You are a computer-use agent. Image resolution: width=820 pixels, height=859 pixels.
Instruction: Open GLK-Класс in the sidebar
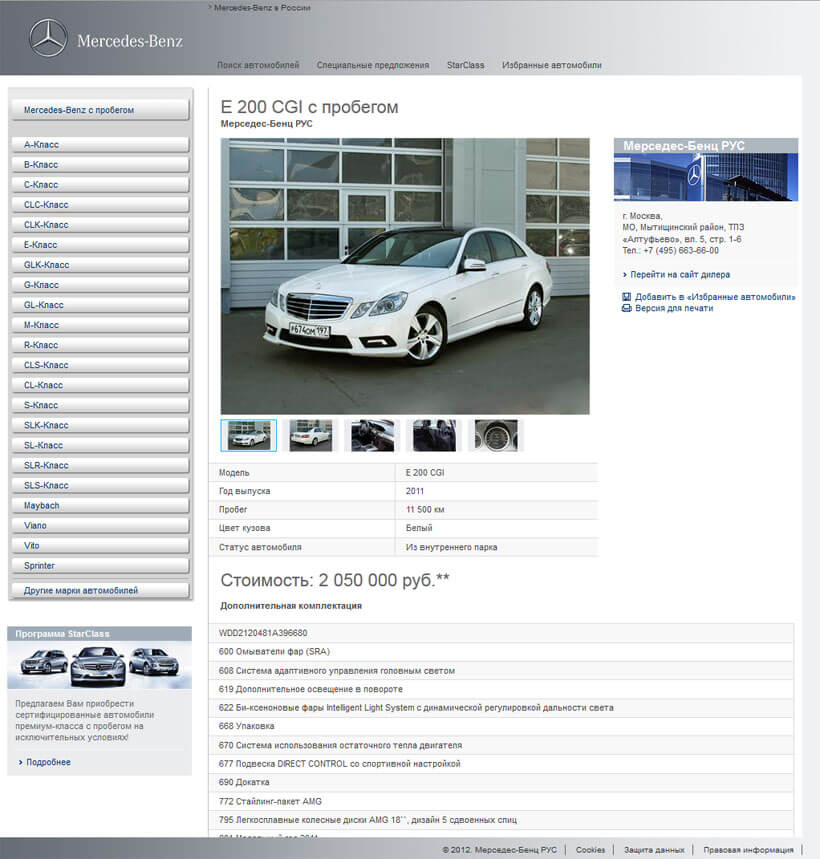[100, 265]
